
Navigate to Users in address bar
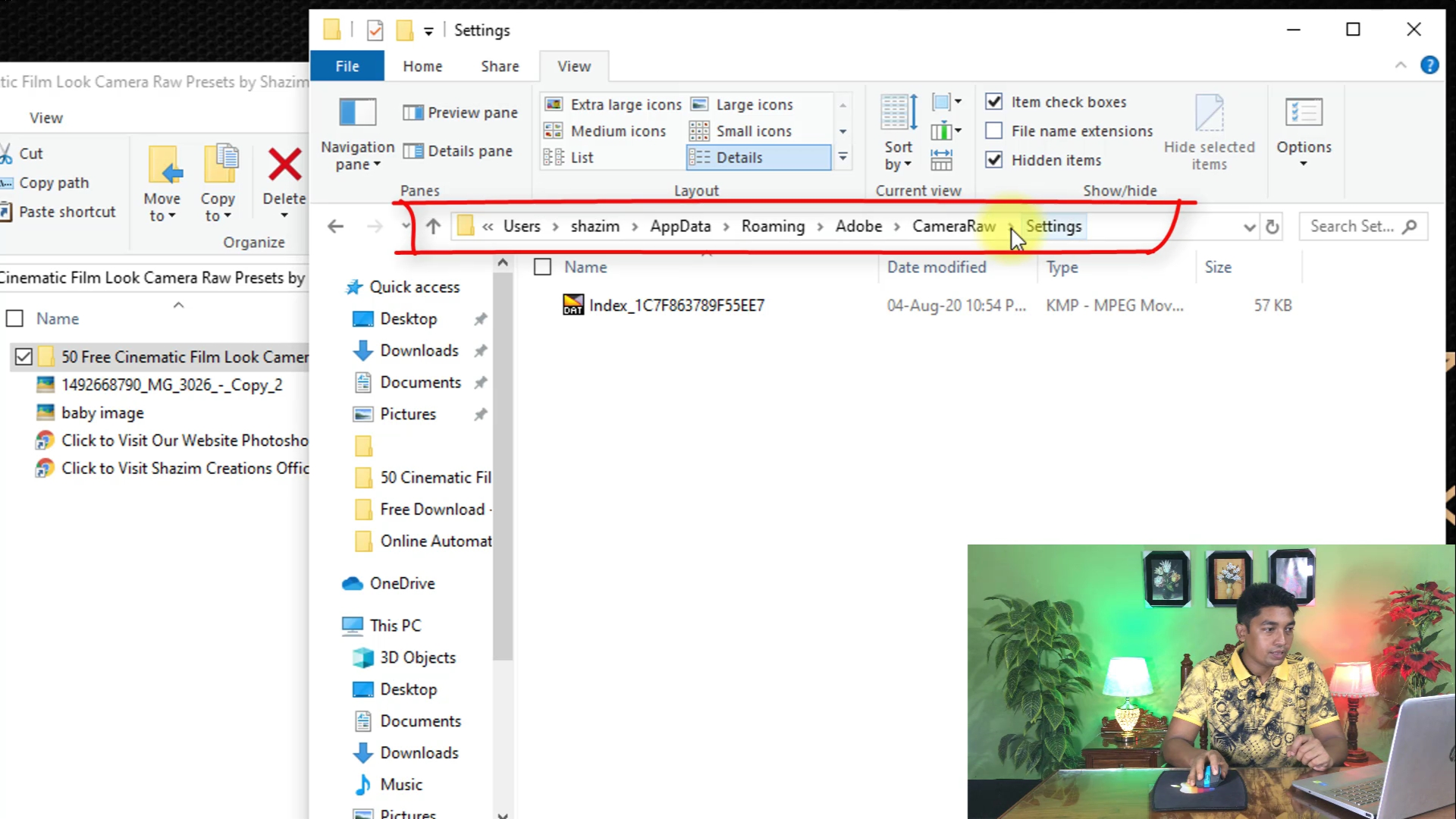pos(522,226)
